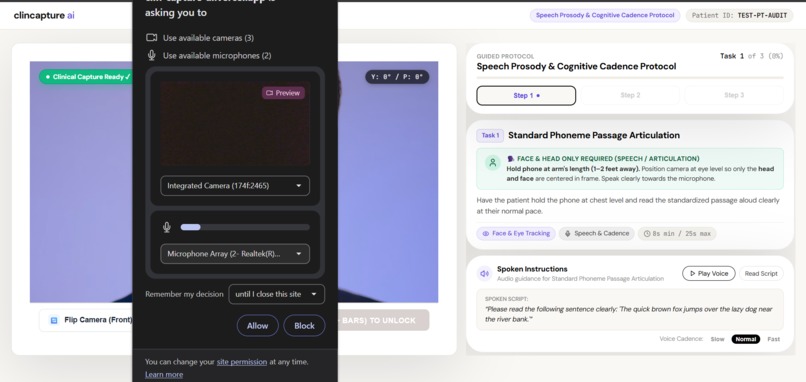Image resolution: width=806 pixels, height=382 pixels.
Task: Click the speaker icon beside Spoken Instructions
Action: click(484, 274)
